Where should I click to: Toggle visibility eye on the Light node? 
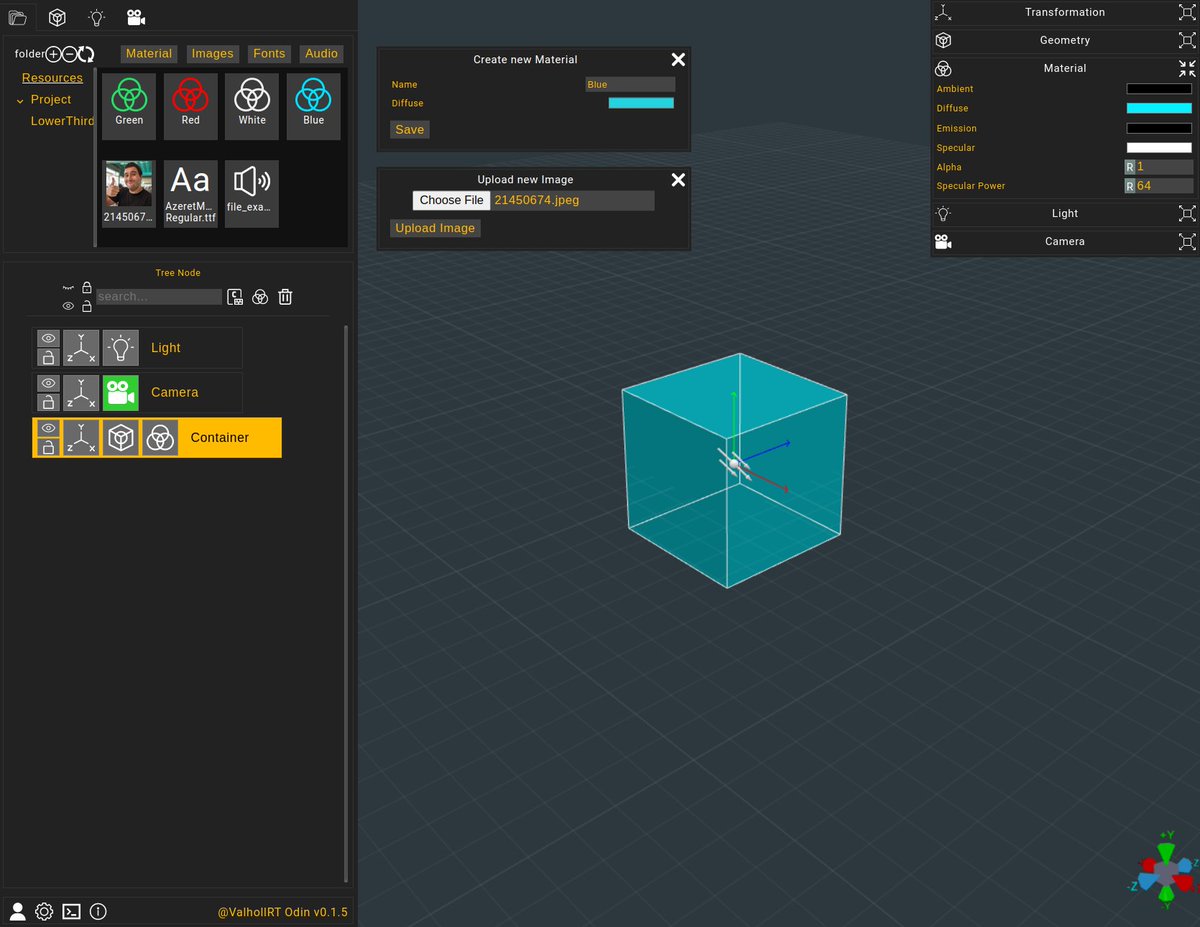pyautogui.click(x=47, y=338)
